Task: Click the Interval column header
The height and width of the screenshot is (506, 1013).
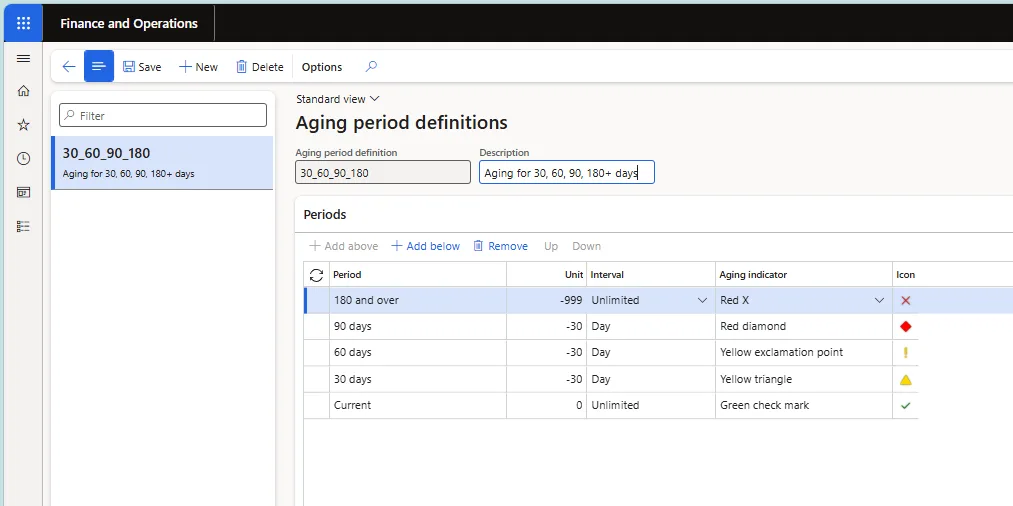Action: click(651, 275)
